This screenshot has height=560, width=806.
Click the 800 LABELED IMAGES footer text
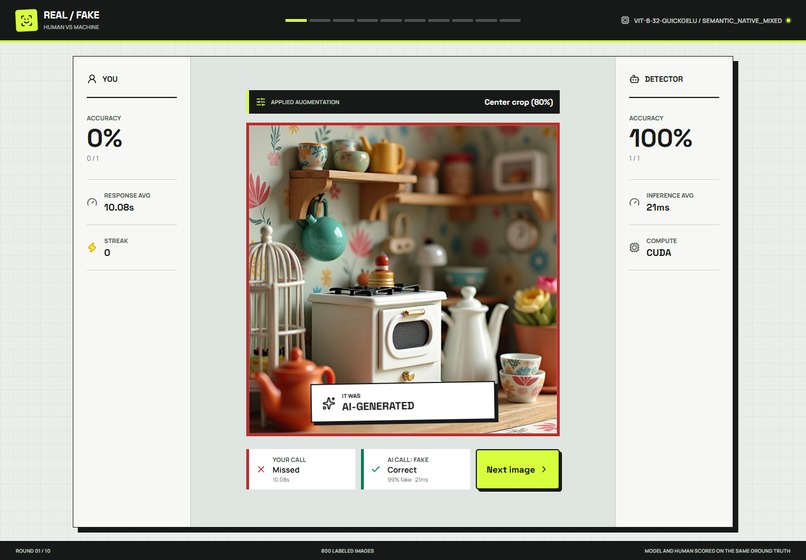click(347, 551)
